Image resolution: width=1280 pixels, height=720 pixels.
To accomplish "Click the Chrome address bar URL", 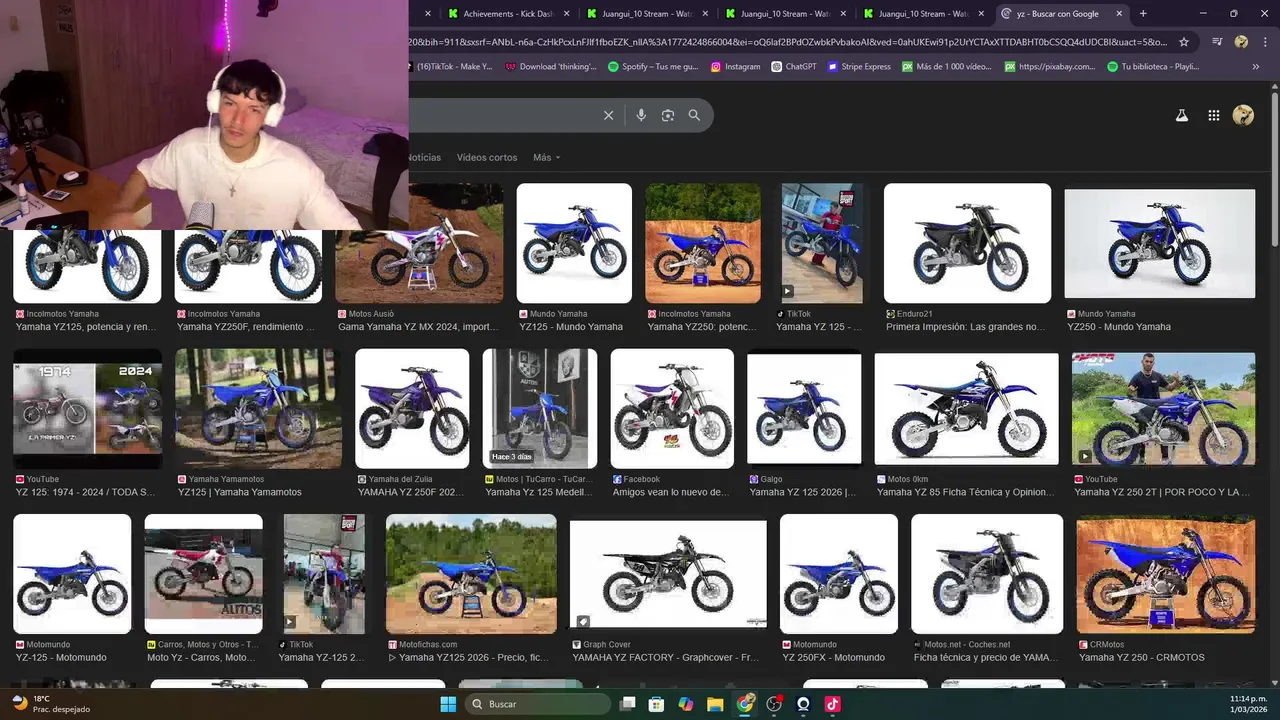I will pyautogui.click(x=788, y=42).
